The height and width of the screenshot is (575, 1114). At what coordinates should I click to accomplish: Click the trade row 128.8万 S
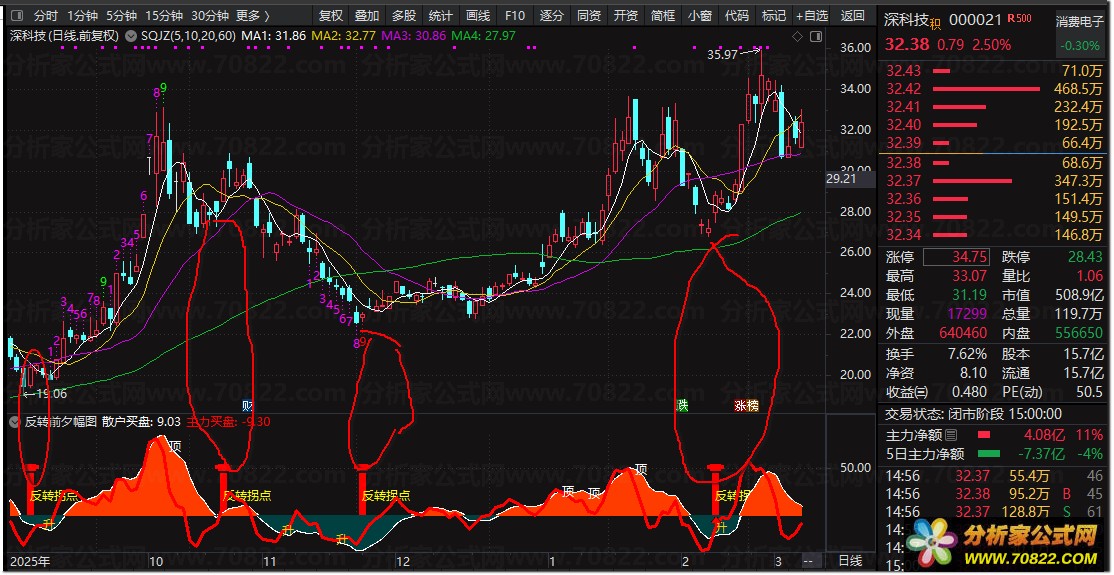pyautogui.click(x=995, y=512)
